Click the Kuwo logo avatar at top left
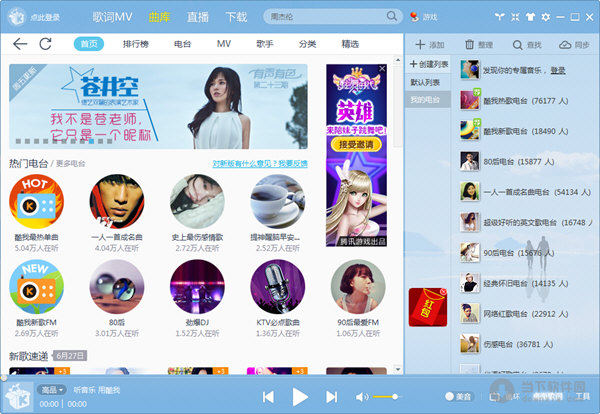 pyautogui.click(x=17, y=17)
